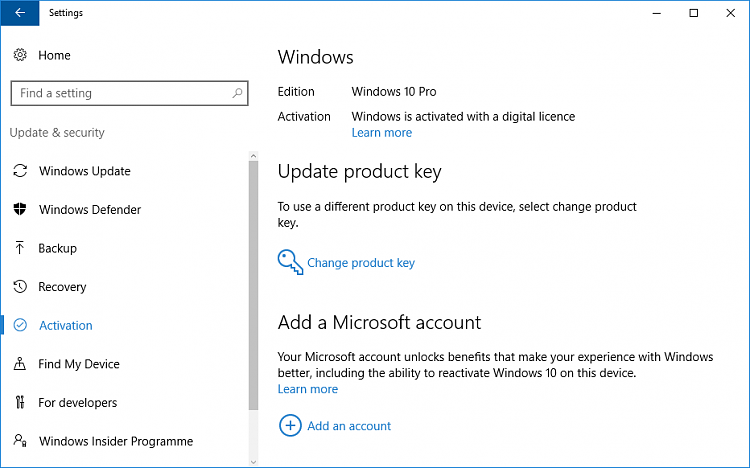Go to For developers page
Screen dimensions: 750x468
point(77,403)
